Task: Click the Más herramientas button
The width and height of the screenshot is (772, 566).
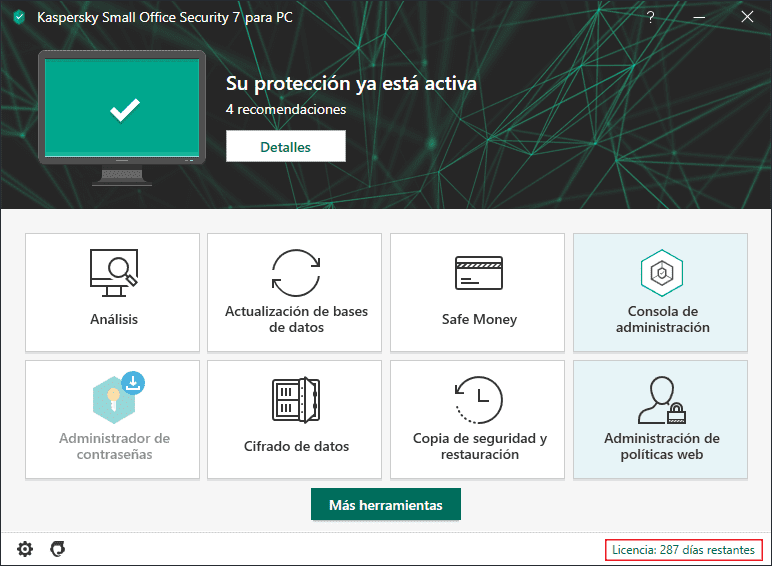Action: coord(385,505)
